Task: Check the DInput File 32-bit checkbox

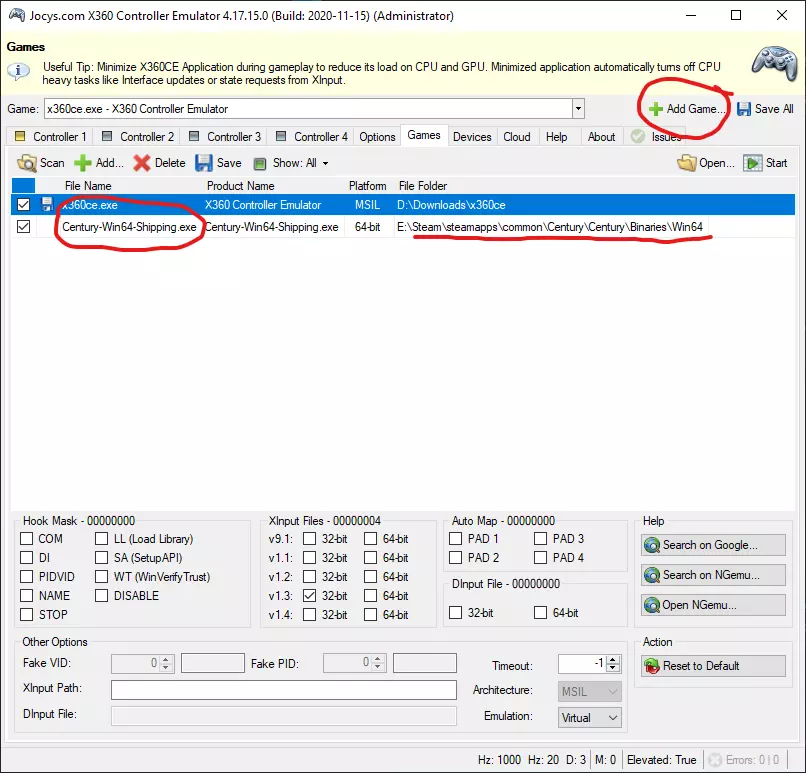Action: (x=455, y=613)
